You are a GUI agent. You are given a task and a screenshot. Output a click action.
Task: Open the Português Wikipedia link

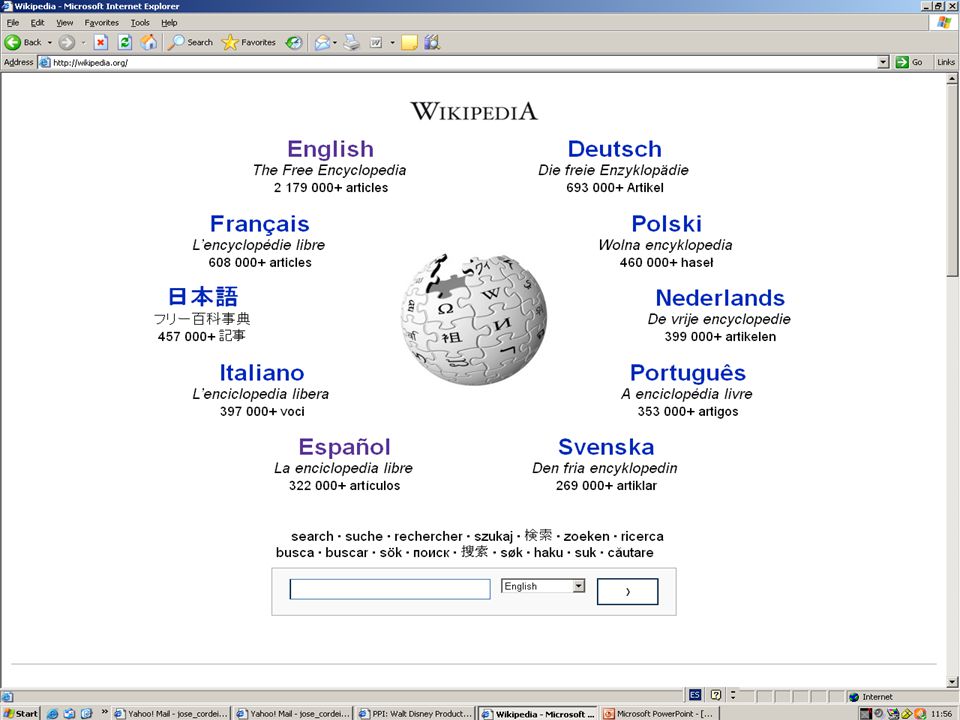[688, 373]
